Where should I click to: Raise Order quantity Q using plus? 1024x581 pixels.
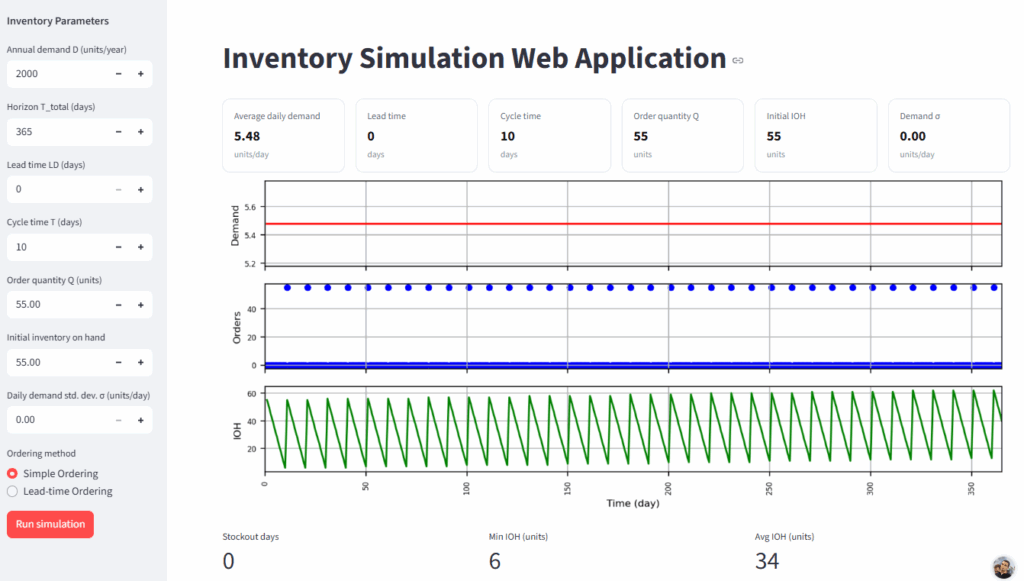(140, 305)
